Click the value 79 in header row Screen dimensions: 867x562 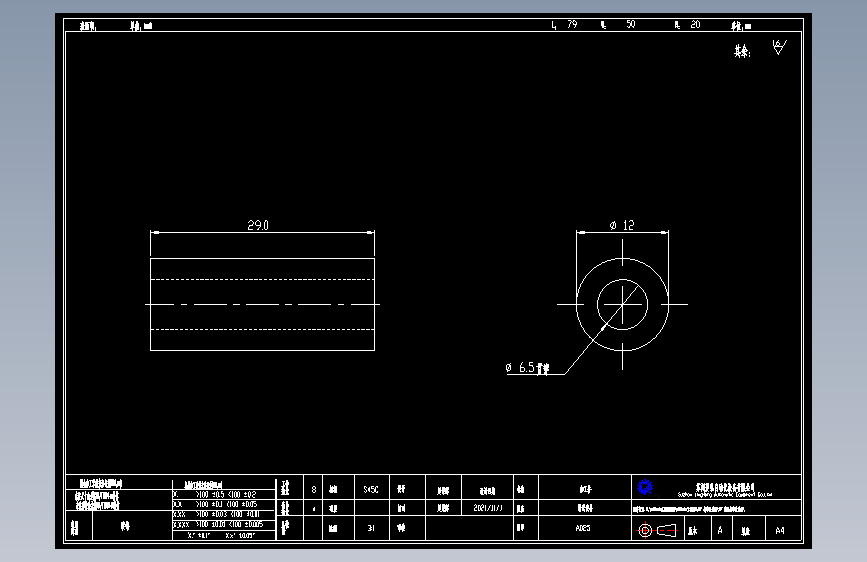[x=572, y=24]
